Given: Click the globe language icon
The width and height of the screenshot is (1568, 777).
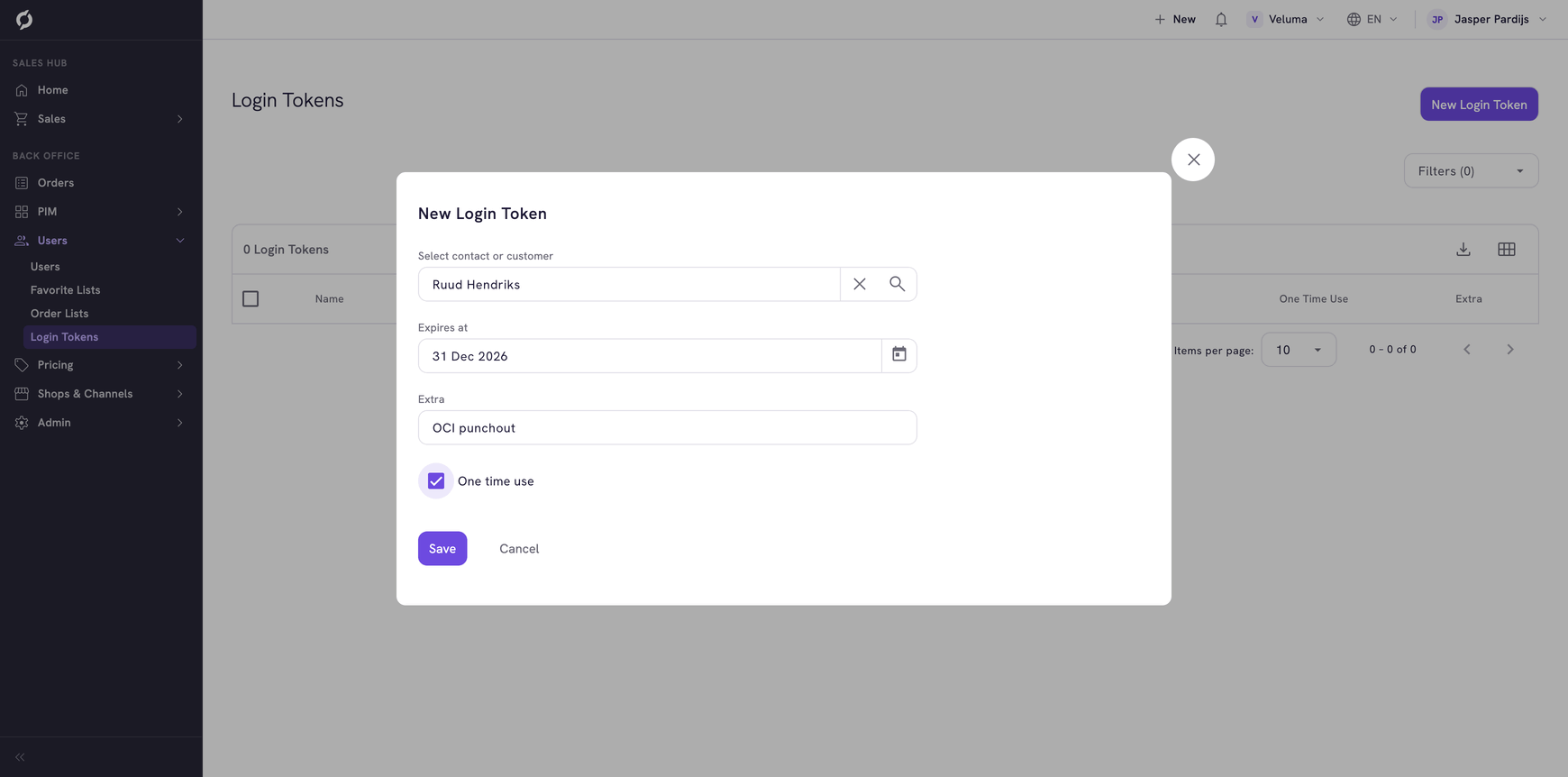Looking at the screenshot, I should (1354, 19).
